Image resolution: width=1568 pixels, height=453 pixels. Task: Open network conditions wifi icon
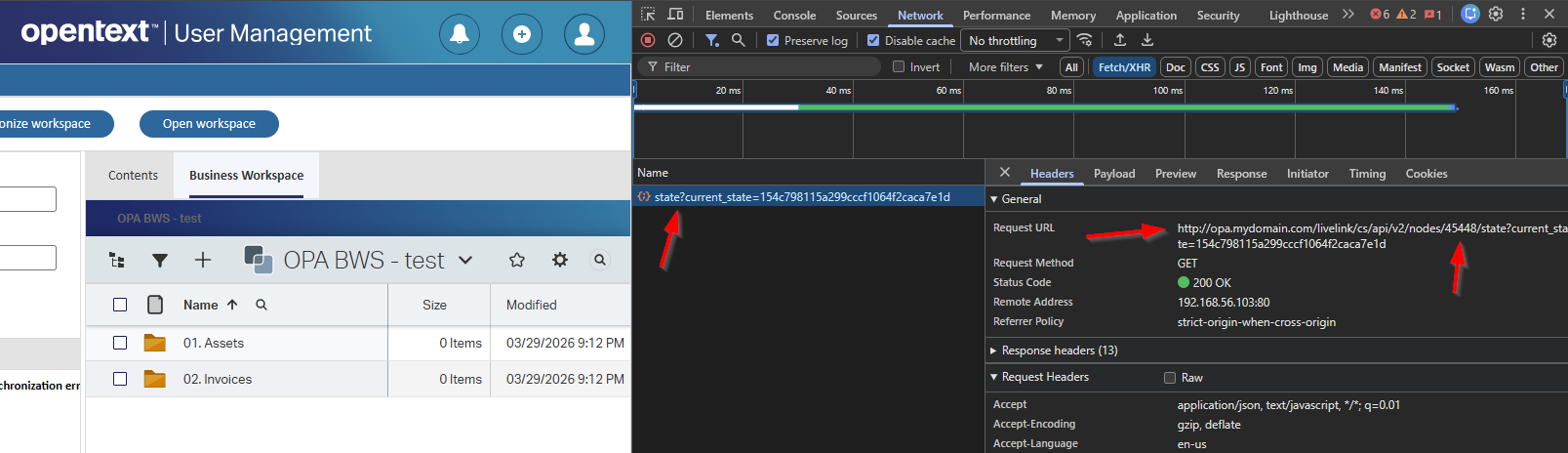(x=1085, y=40)
